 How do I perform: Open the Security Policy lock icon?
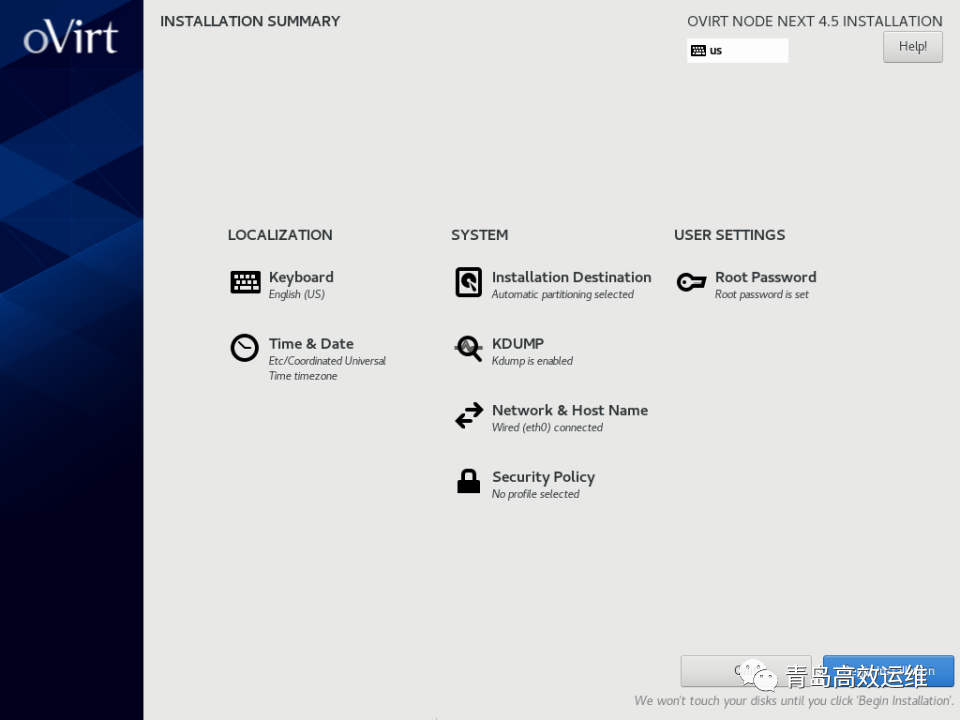coord(468,481)
